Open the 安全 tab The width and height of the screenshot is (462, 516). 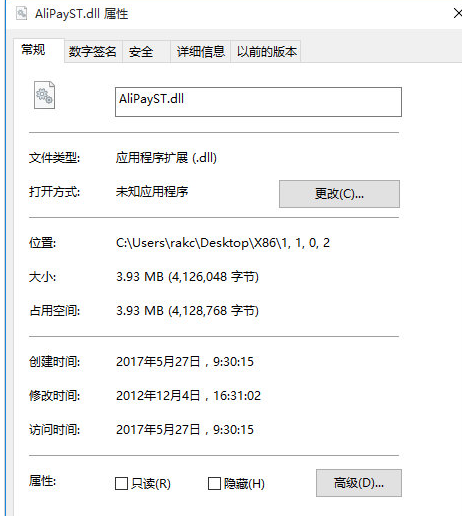146,52
